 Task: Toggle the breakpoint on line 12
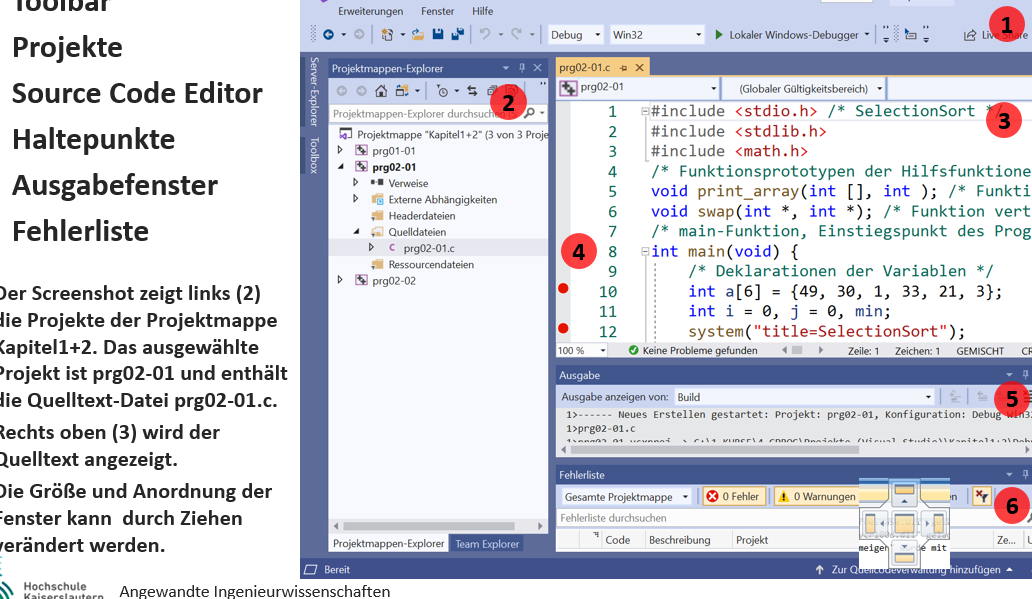(563, 329)
